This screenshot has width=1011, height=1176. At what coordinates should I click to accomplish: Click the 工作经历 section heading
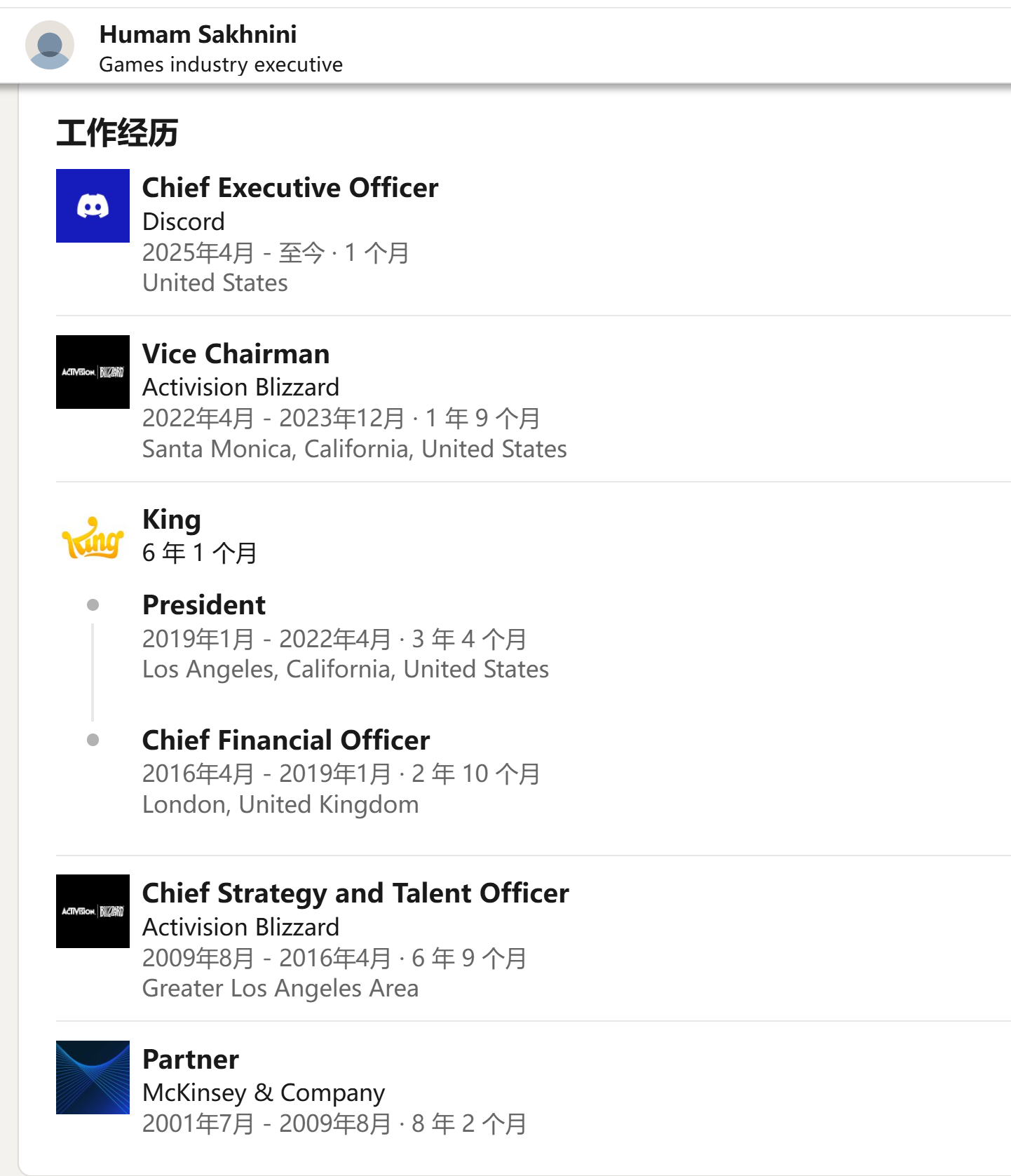(x=117, y=133)
